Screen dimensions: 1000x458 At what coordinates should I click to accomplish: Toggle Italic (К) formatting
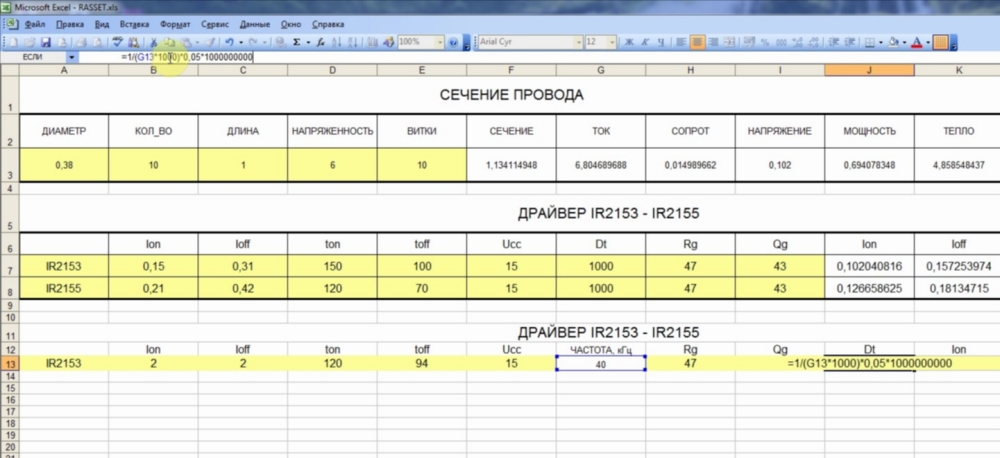[x=645, y=42]
